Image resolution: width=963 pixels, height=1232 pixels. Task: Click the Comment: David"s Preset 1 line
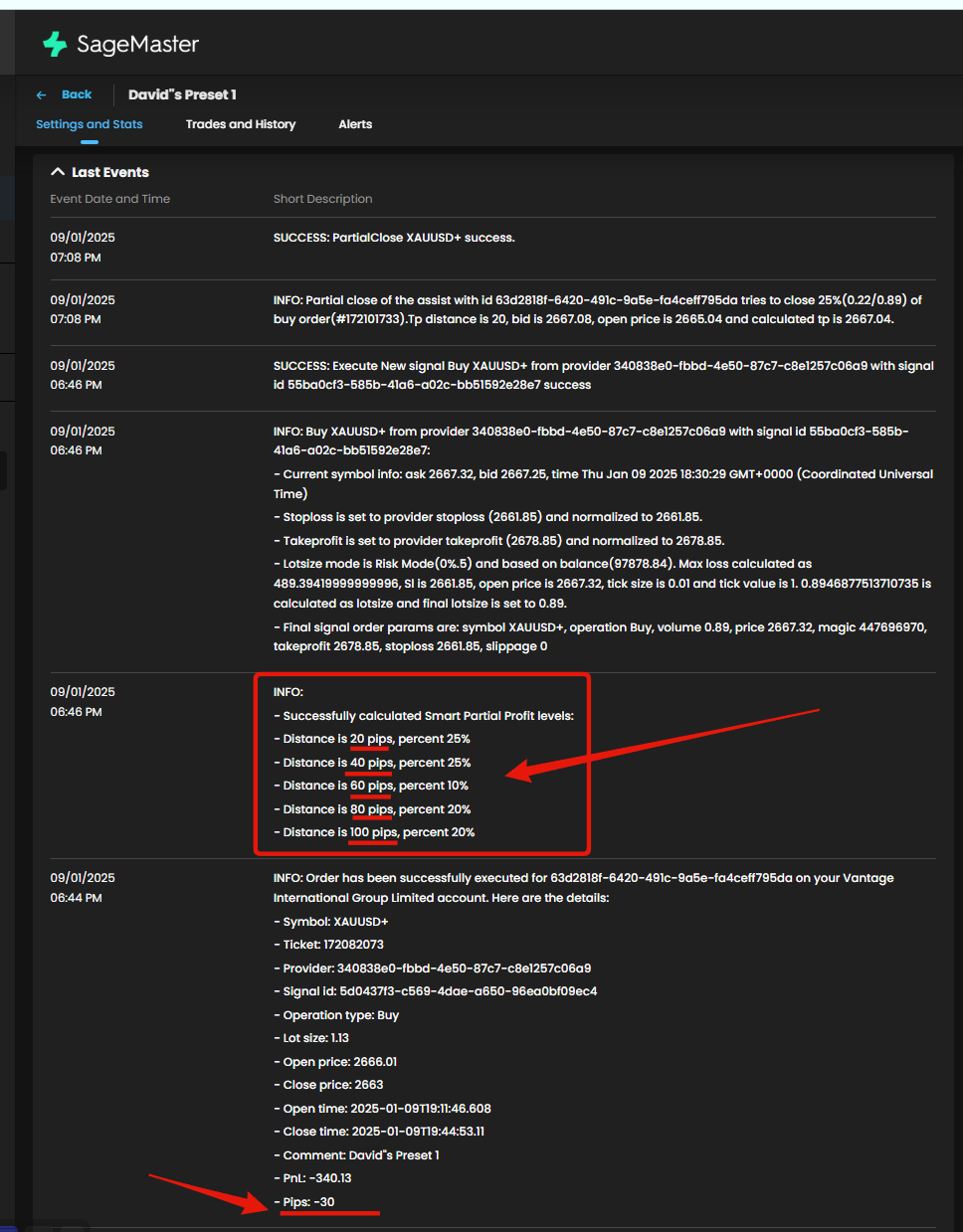[x=356, y=1155]
